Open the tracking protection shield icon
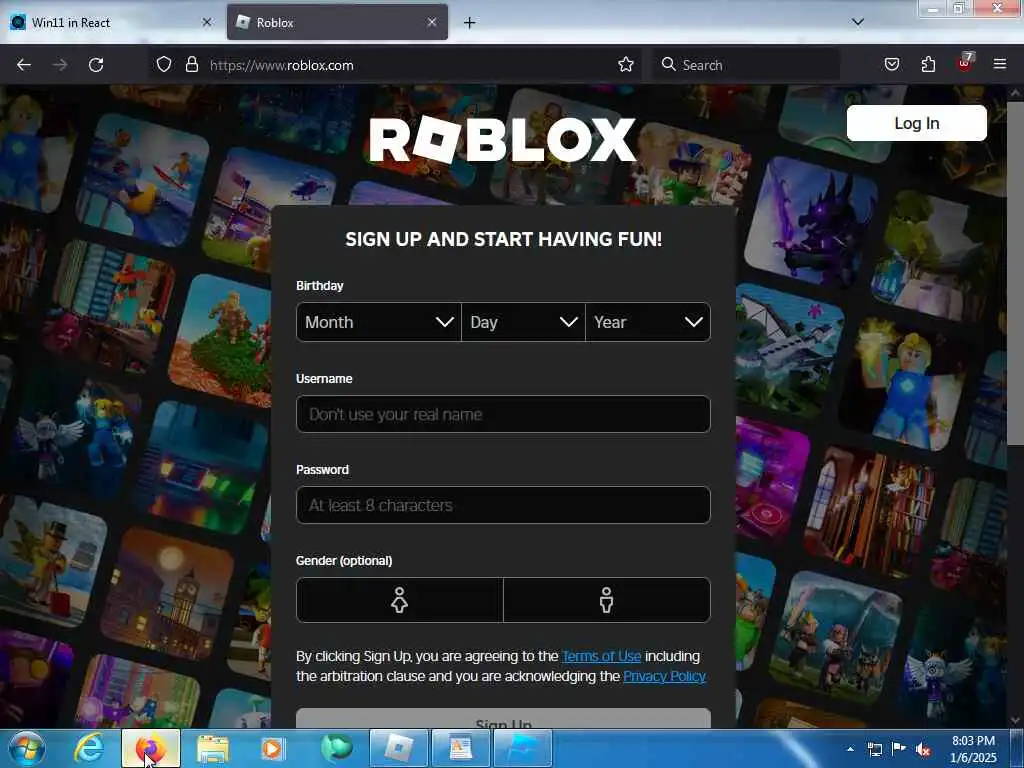This screenshot has height=768, width=1024. (164, 65)
